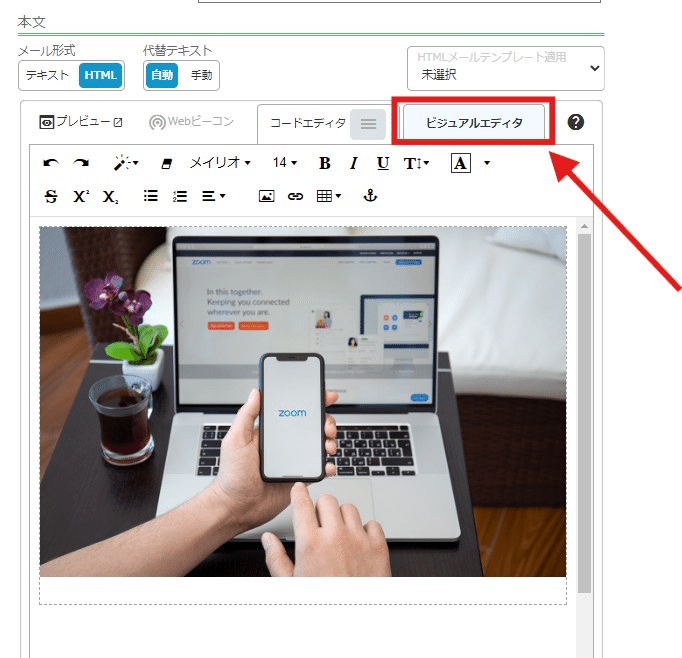This screenshot has height=658, width=682.
Task: Open editor help question mark
Action: pos(576,122)
